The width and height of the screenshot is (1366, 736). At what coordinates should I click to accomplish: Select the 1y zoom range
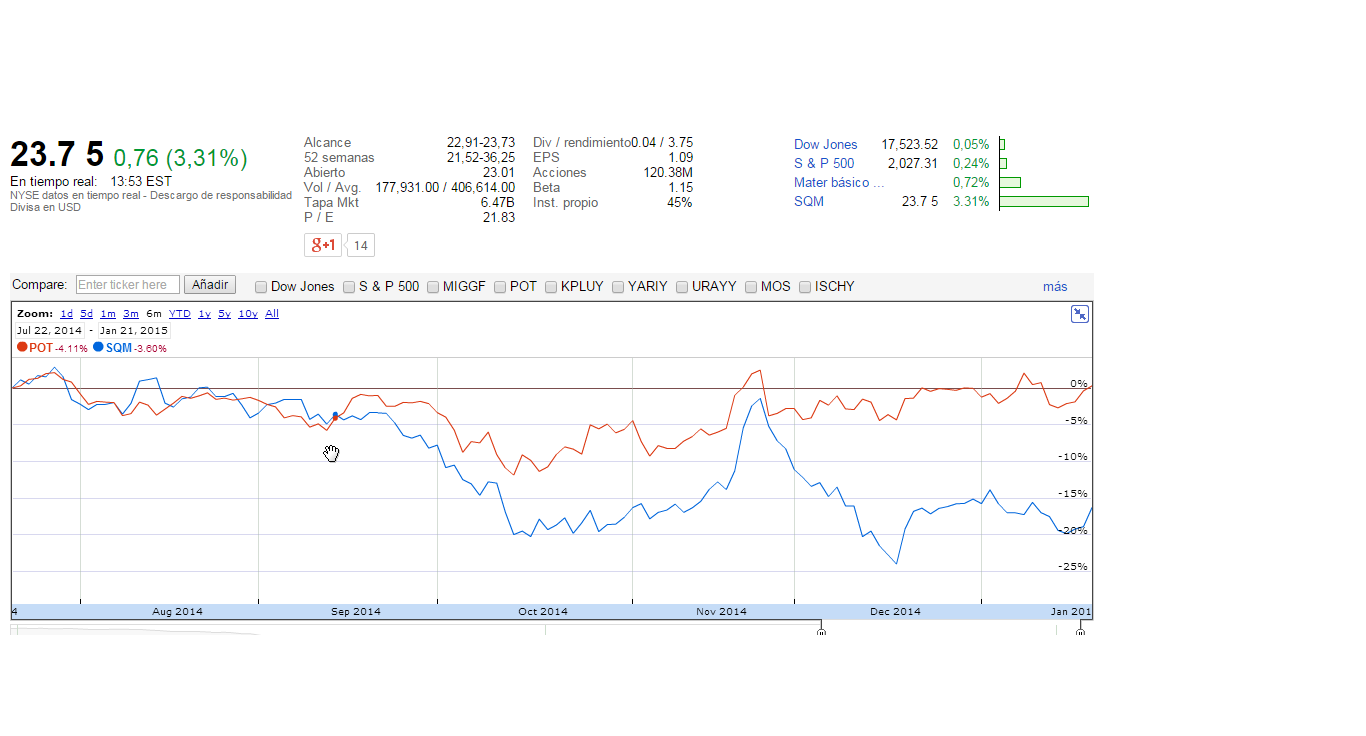coord(204,314)
